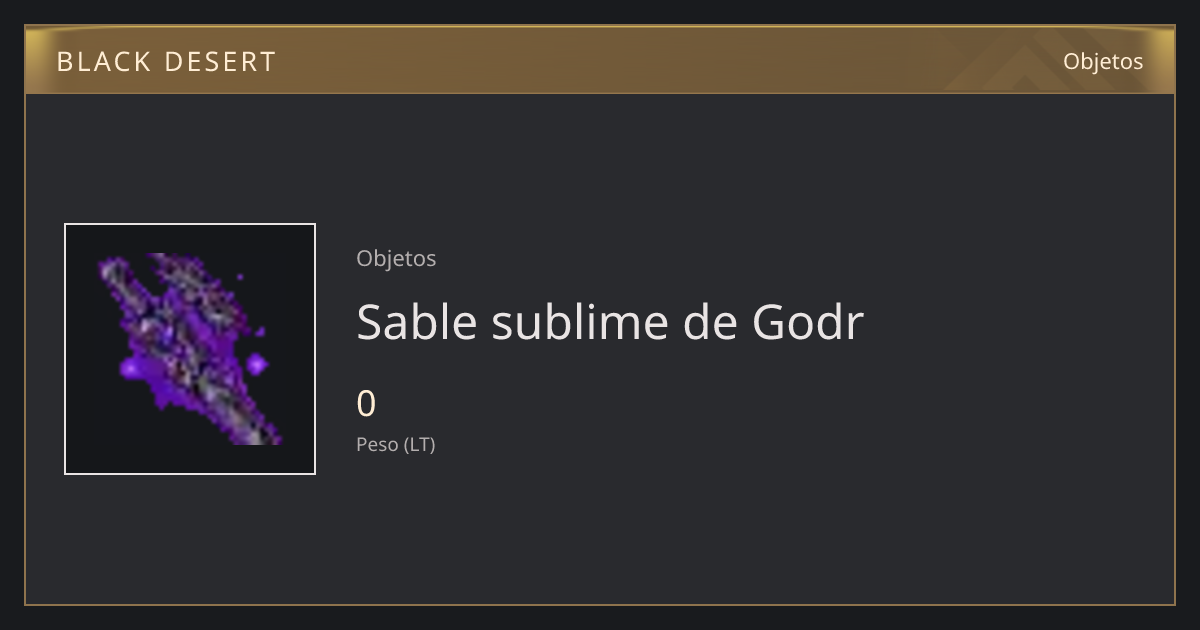Click the purple glow orb on the item image

point(257,364)
